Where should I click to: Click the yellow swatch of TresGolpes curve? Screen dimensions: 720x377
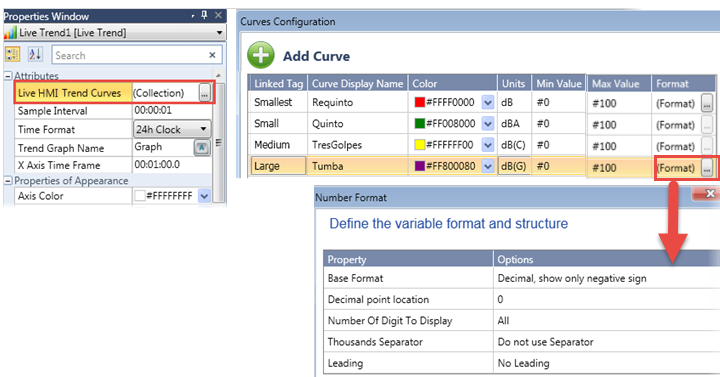420,145
